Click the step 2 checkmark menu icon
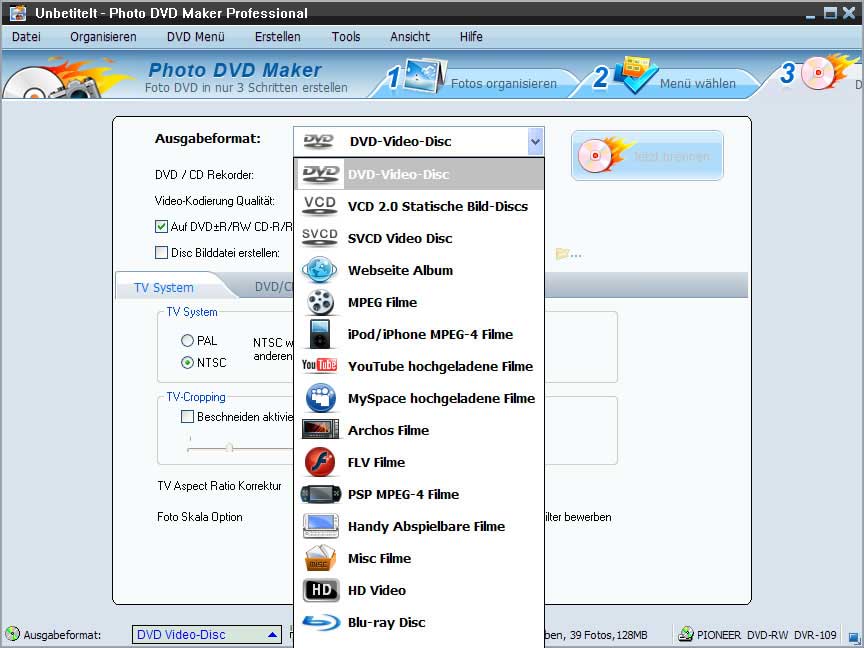Viewport: 864px width, 648px height. 635,73
